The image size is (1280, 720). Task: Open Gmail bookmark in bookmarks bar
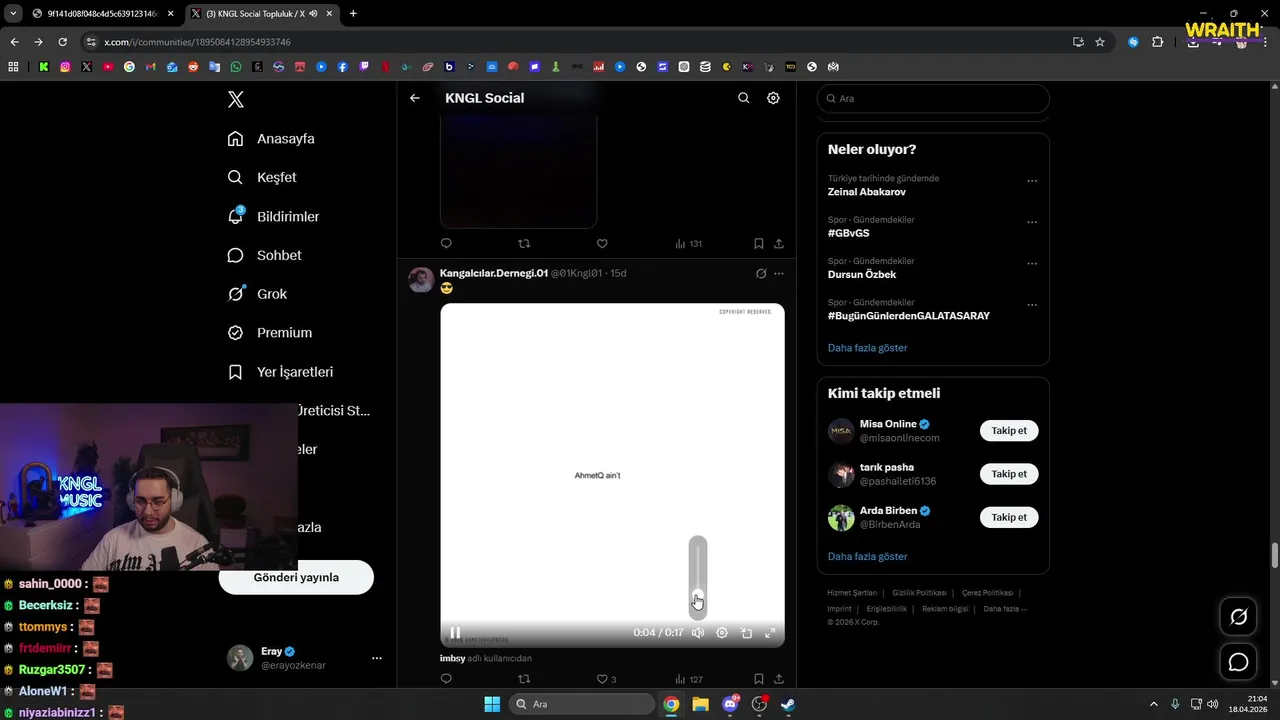point(151,67)
